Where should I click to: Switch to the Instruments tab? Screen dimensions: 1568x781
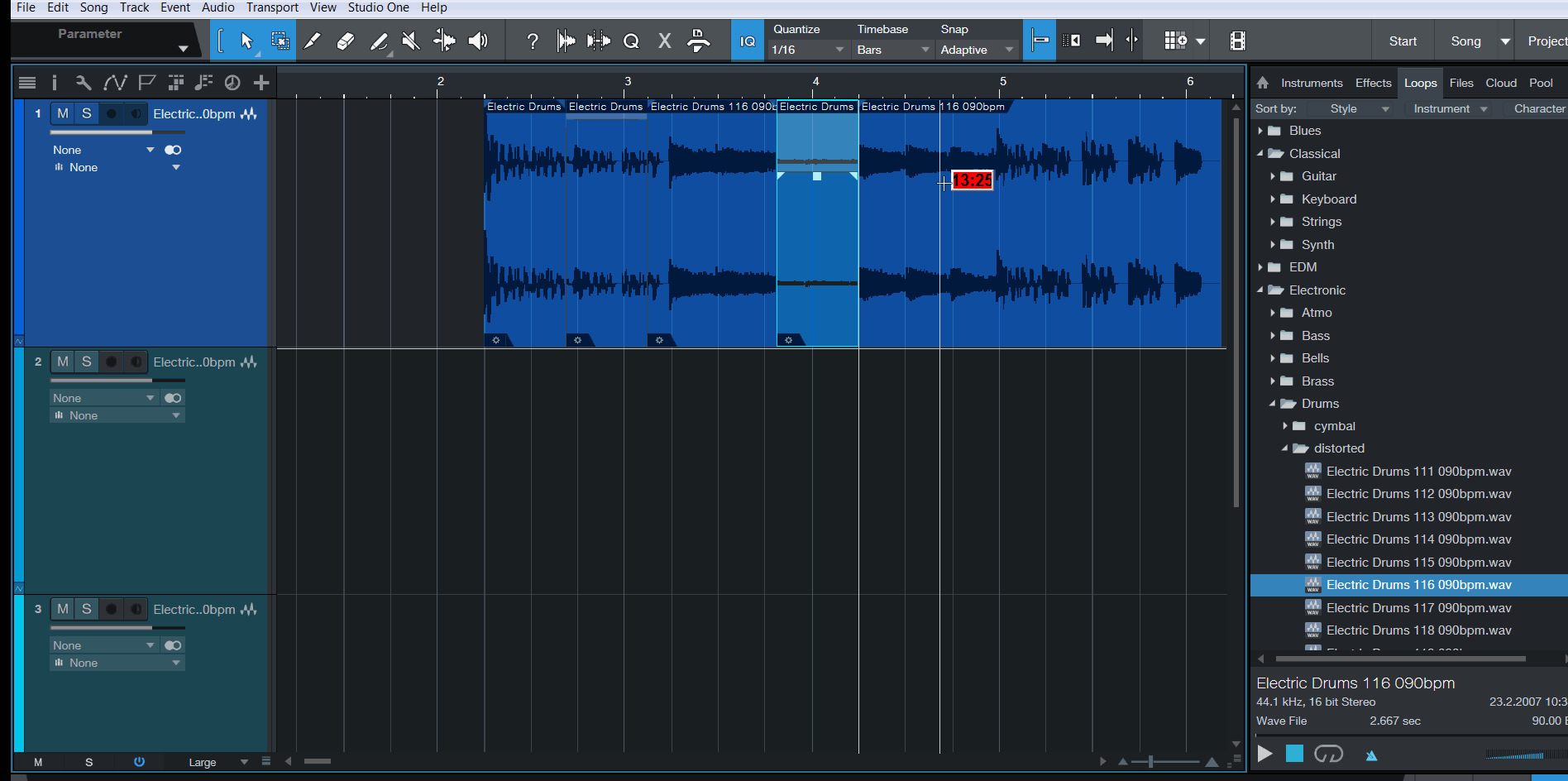coord(1312,83)
